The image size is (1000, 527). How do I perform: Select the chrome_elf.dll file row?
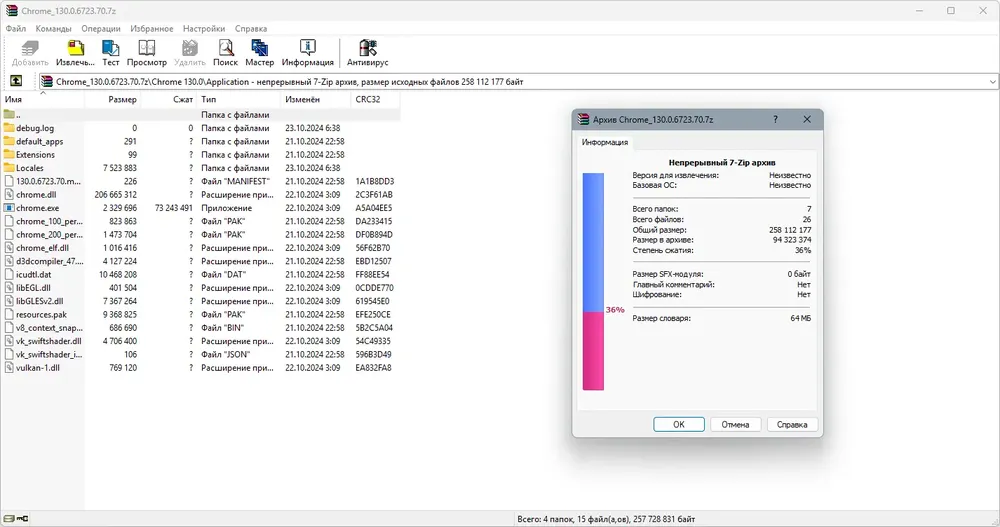click(201, 248)
